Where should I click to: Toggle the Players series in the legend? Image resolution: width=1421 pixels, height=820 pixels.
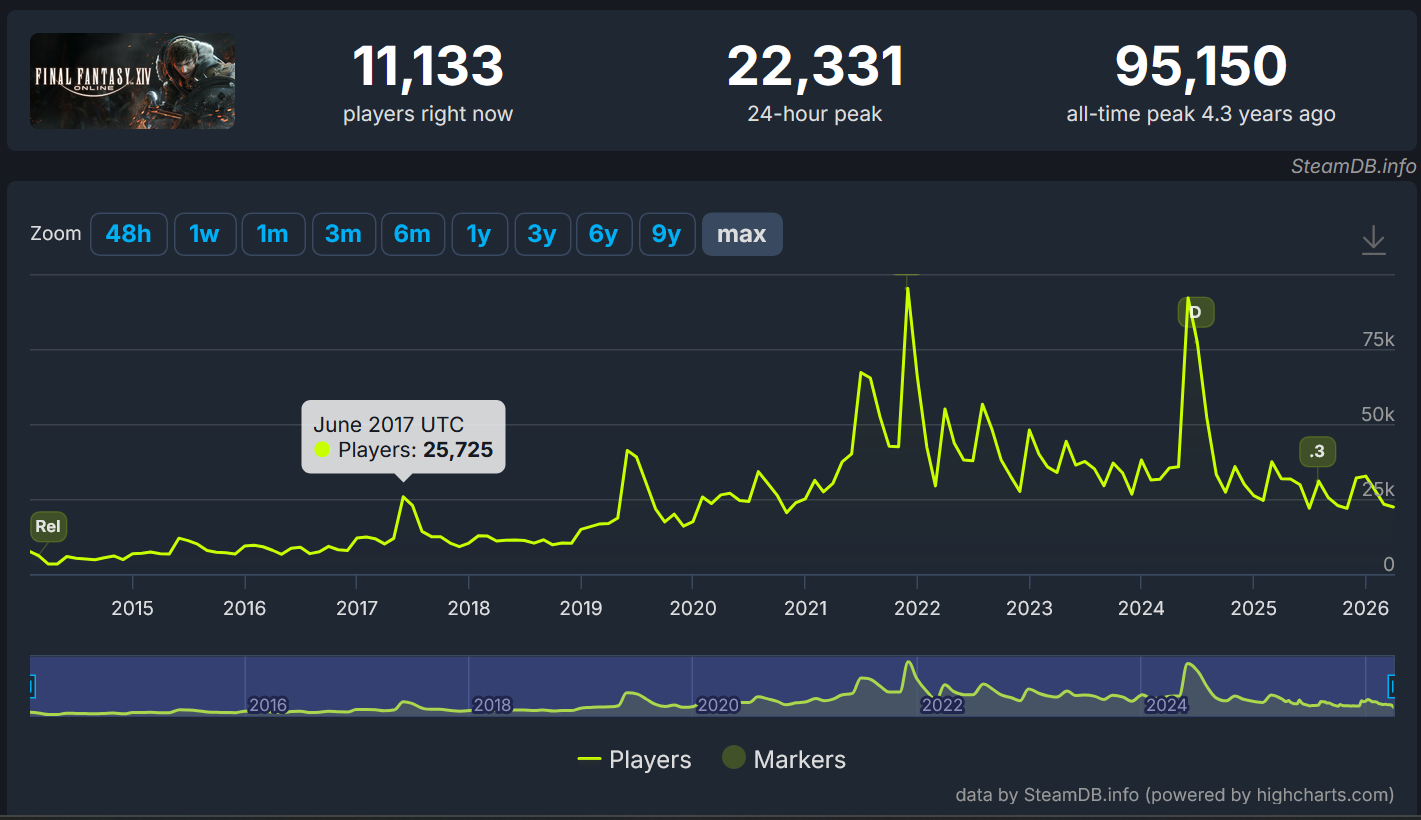point(634,760)
